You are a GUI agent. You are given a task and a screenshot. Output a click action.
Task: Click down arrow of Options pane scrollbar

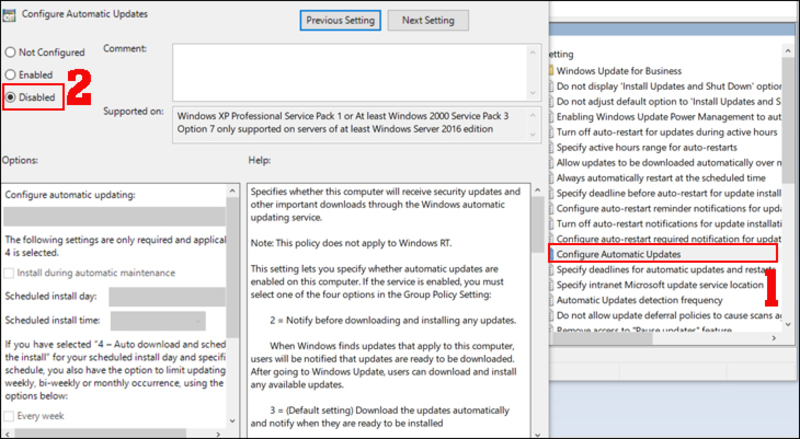[x=233, y=421]
